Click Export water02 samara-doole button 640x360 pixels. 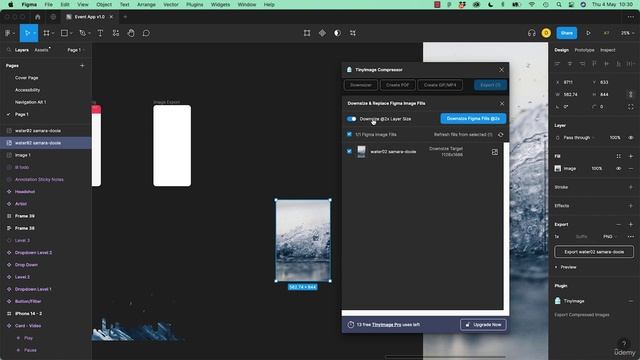coord(594,252)
